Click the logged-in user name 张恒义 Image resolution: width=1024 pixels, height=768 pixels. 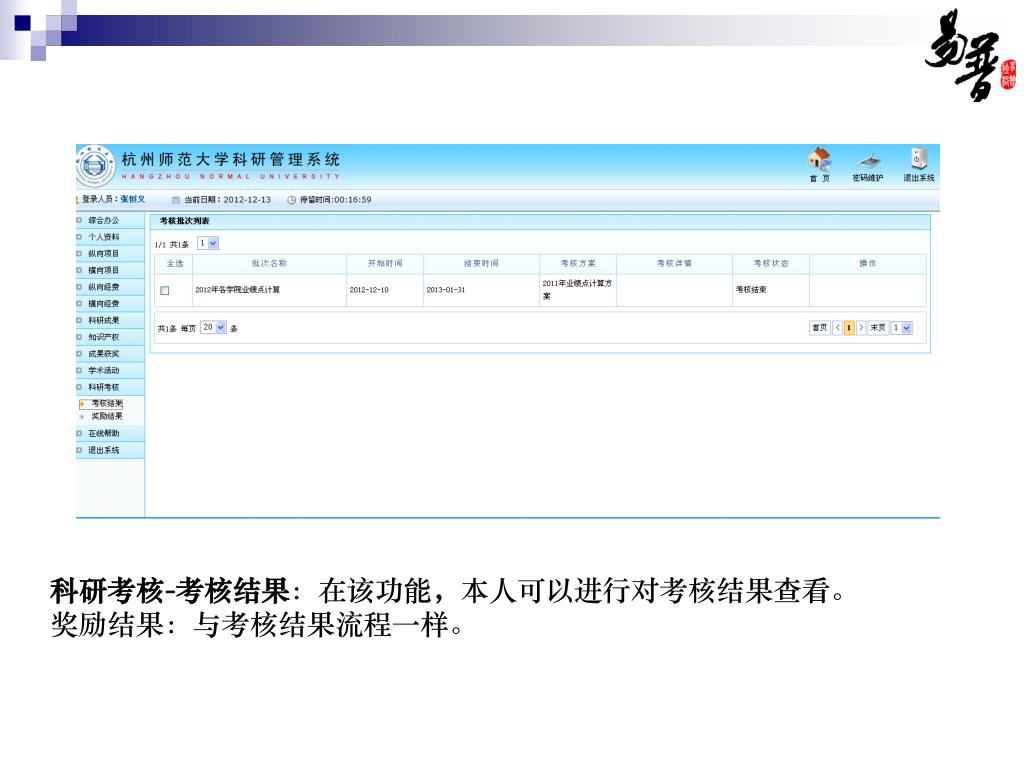point(133,199)
